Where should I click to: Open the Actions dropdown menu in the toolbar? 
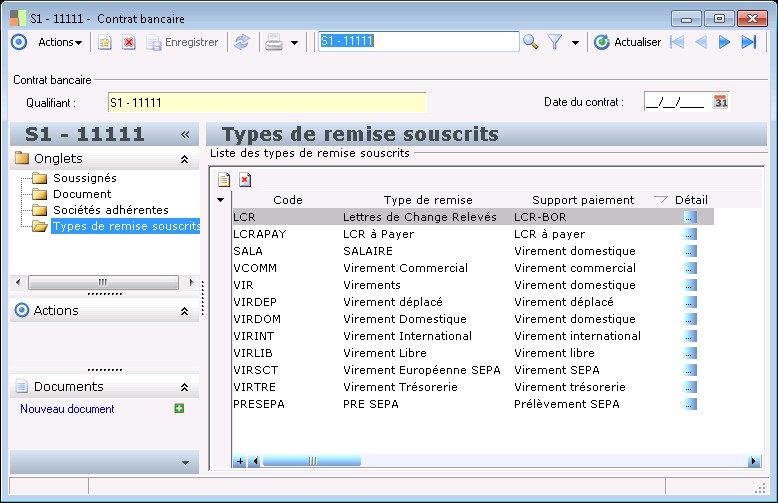click(59, 42)
